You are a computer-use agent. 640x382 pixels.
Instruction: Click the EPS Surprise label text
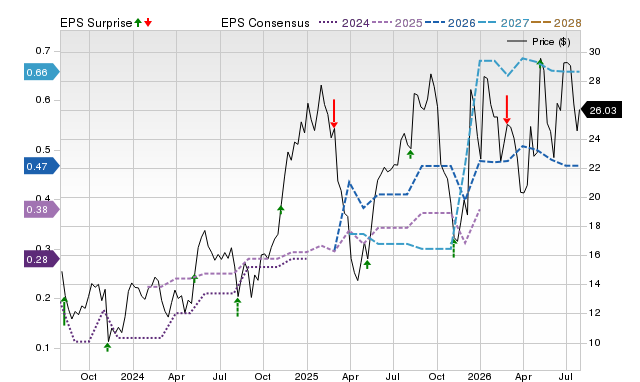(96, 23)
